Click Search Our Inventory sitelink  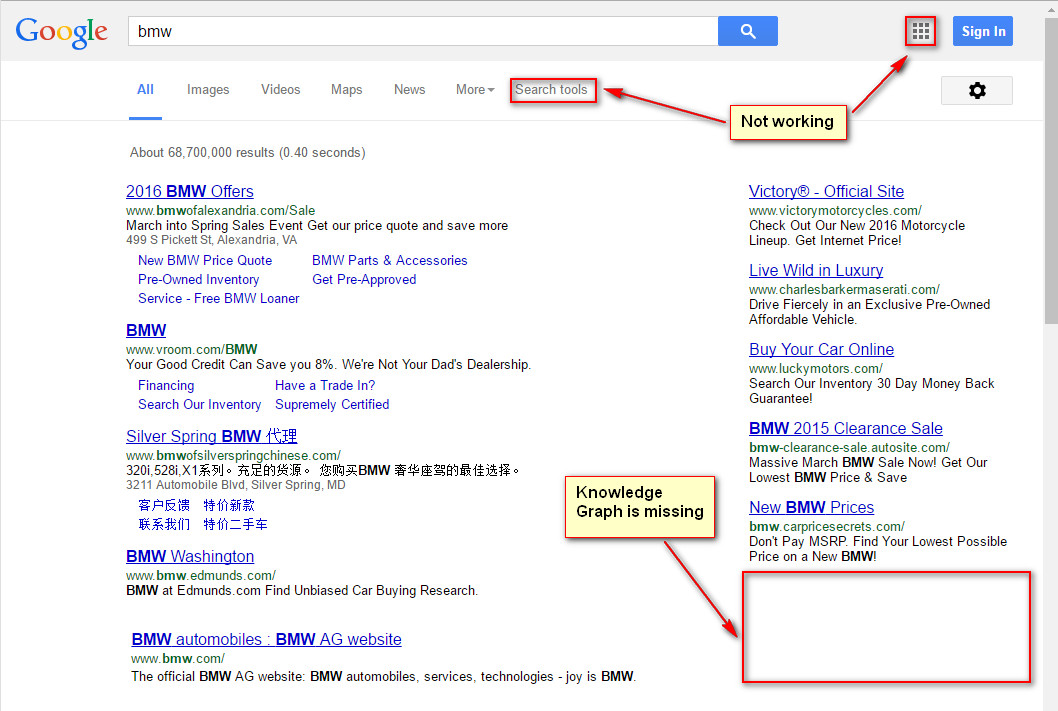click(200, 404)
